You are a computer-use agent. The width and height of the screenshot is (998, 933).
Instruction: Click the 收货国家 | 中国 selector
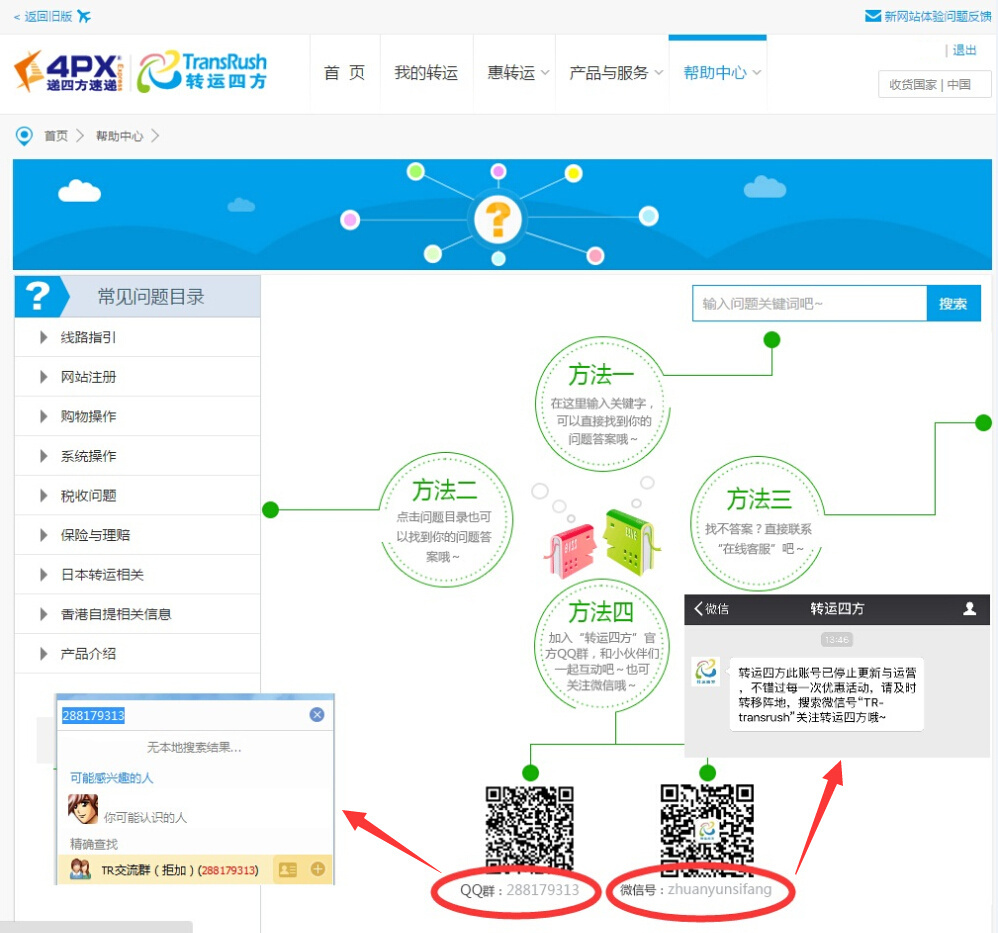tap(934, 84)
